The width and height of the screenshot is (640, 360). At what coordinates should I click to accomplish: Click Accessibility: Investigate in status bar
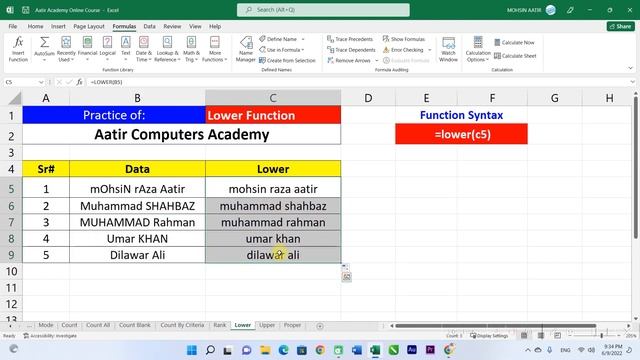[x=50, y=336]
